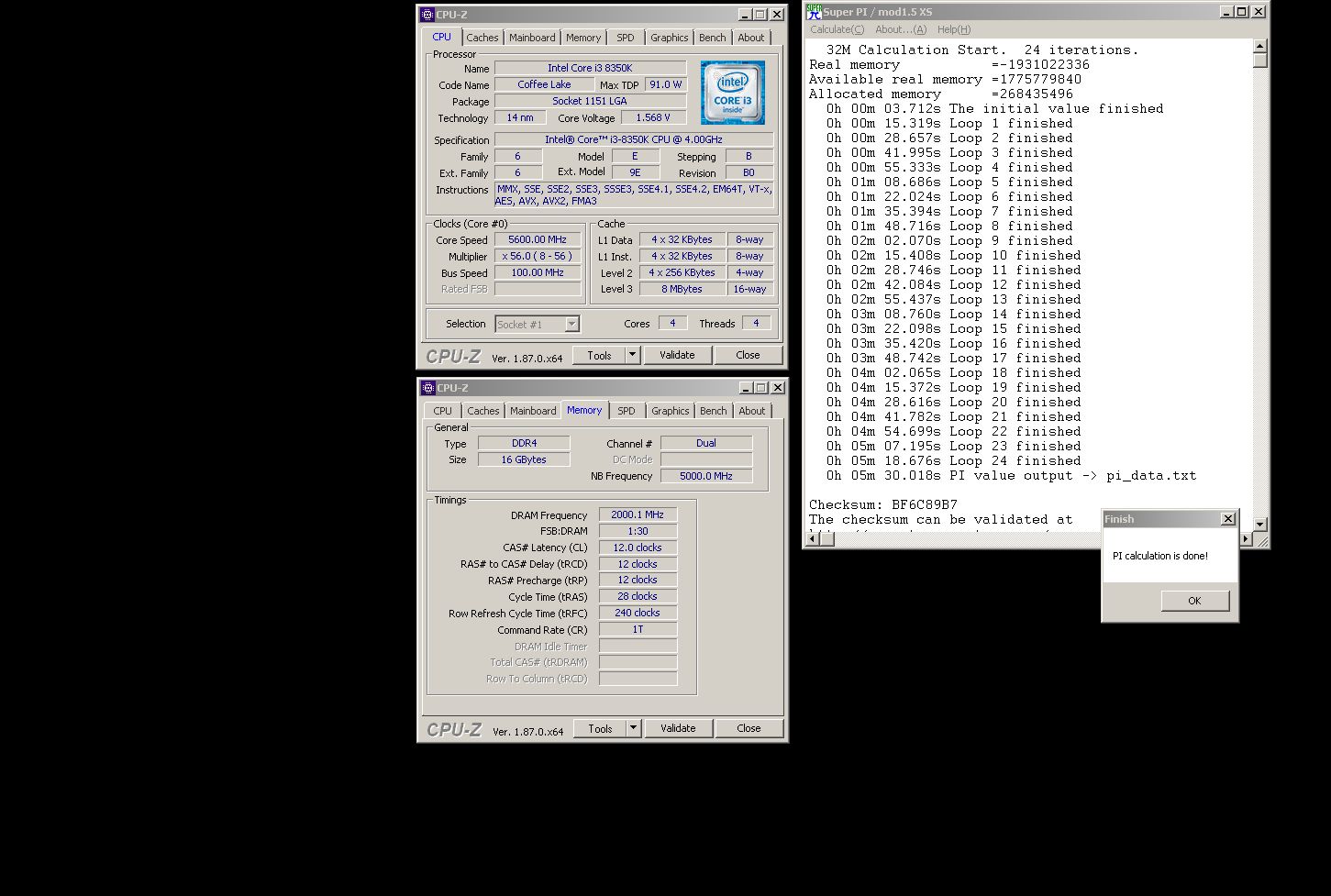The image size is (1331, 896).
Task: Switch to CPU tab in bottom CPU-Z window
Action: (x=442, y=411)
